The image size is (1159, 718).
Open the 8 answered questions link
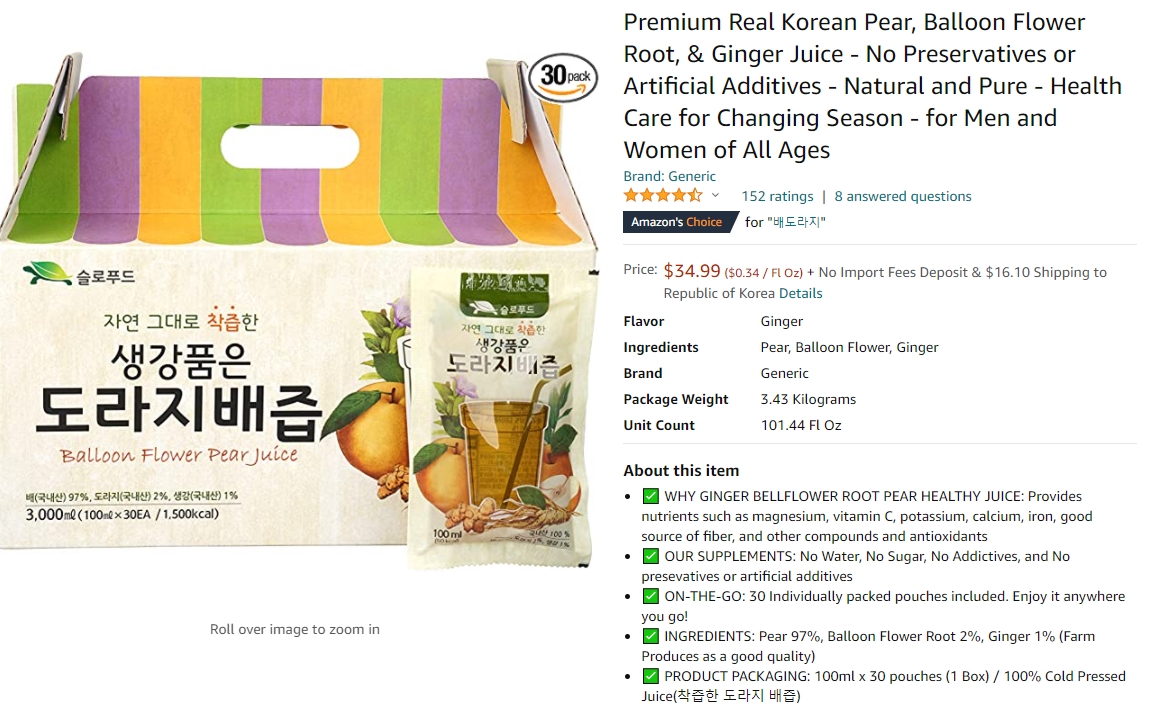pos(903,196)
